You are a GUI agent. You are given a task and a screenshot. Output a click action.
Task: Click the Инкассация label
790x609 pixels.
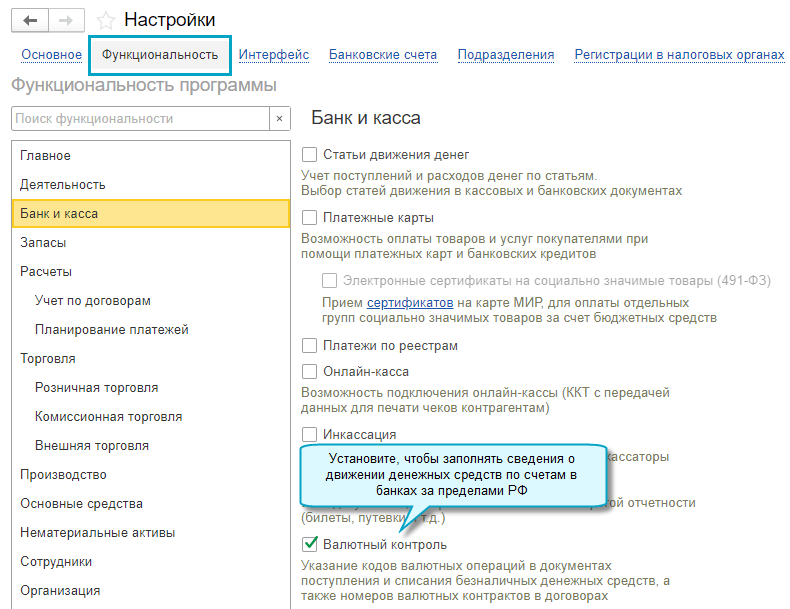(360, 434)
